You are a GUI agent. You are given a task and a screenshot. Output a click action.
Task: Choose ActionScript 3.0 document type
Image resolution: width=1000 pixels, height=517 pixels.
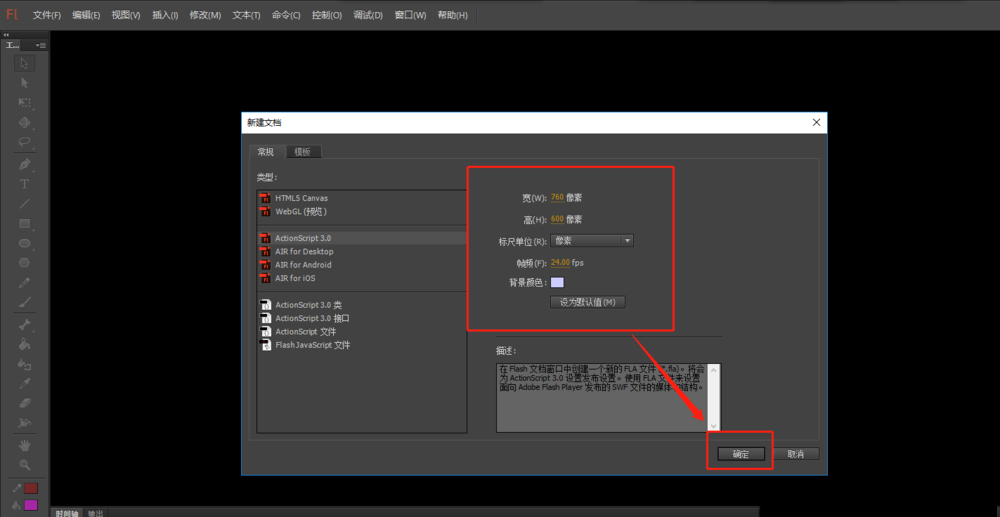tap(362, 238)
